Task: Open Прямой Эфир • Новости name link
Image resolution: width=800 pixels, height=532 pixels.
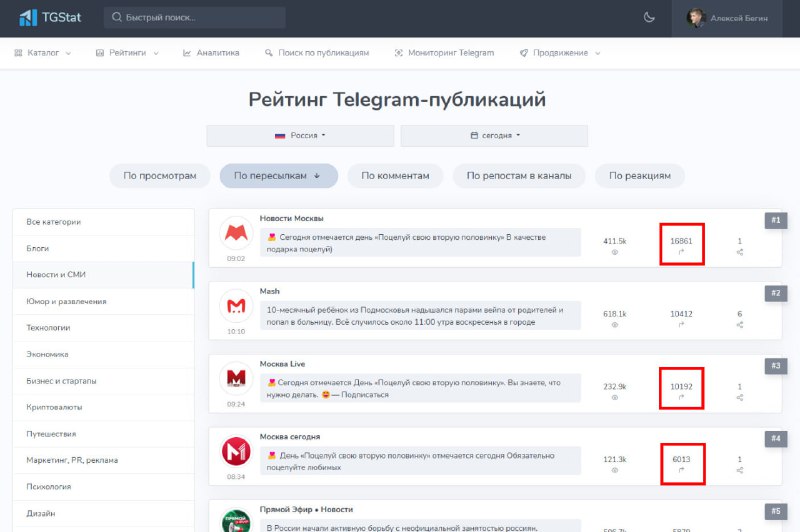Action: click(x=306, y=510)
